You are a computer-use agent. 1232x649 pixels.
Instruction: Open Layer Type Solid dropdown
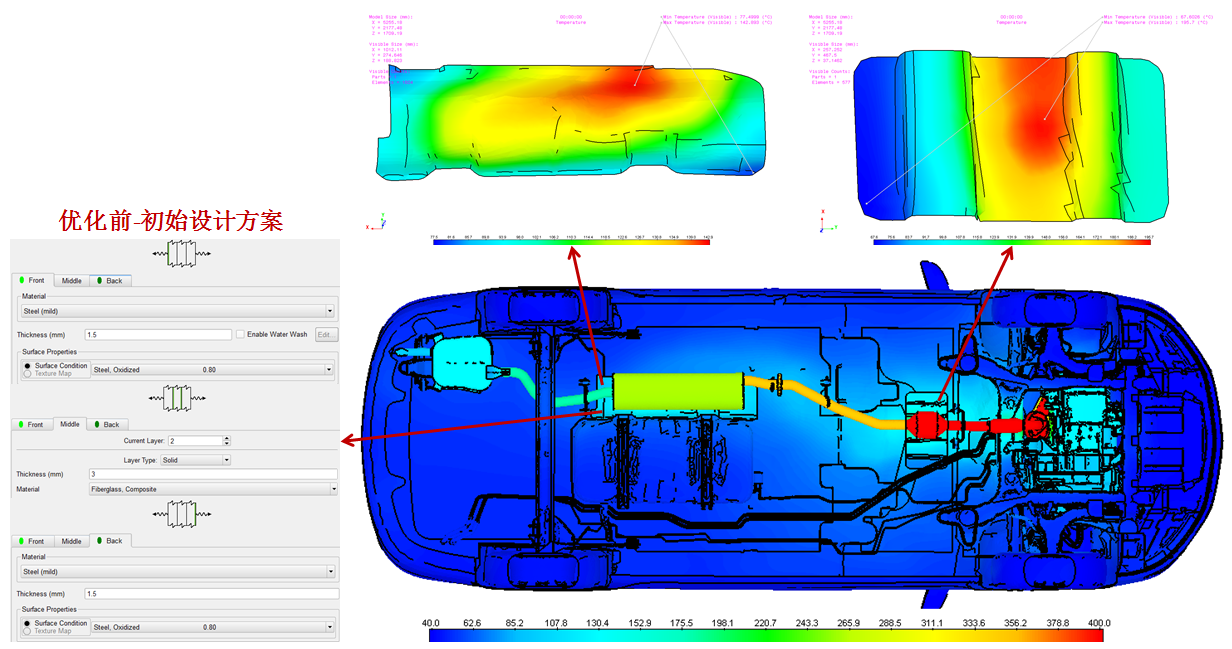(x=195, y=460)
